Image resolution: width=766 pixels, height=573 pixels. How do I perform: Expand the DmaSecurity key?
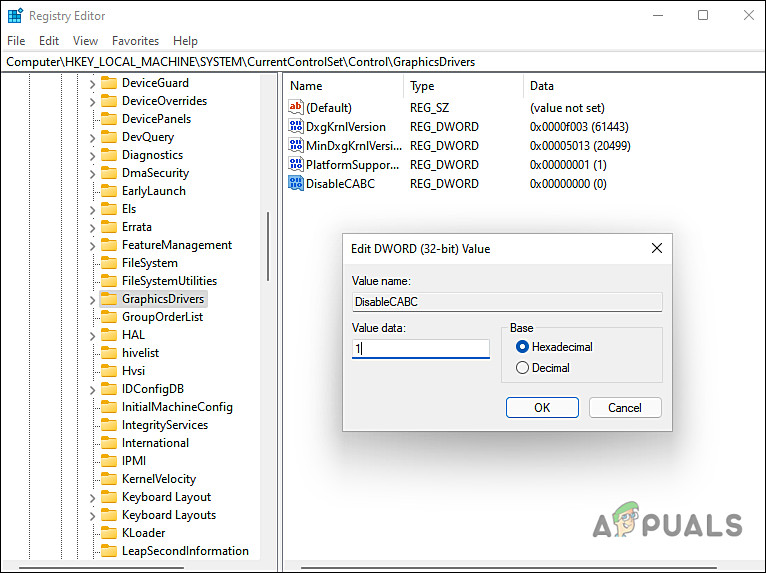click(x=92, y=174)
